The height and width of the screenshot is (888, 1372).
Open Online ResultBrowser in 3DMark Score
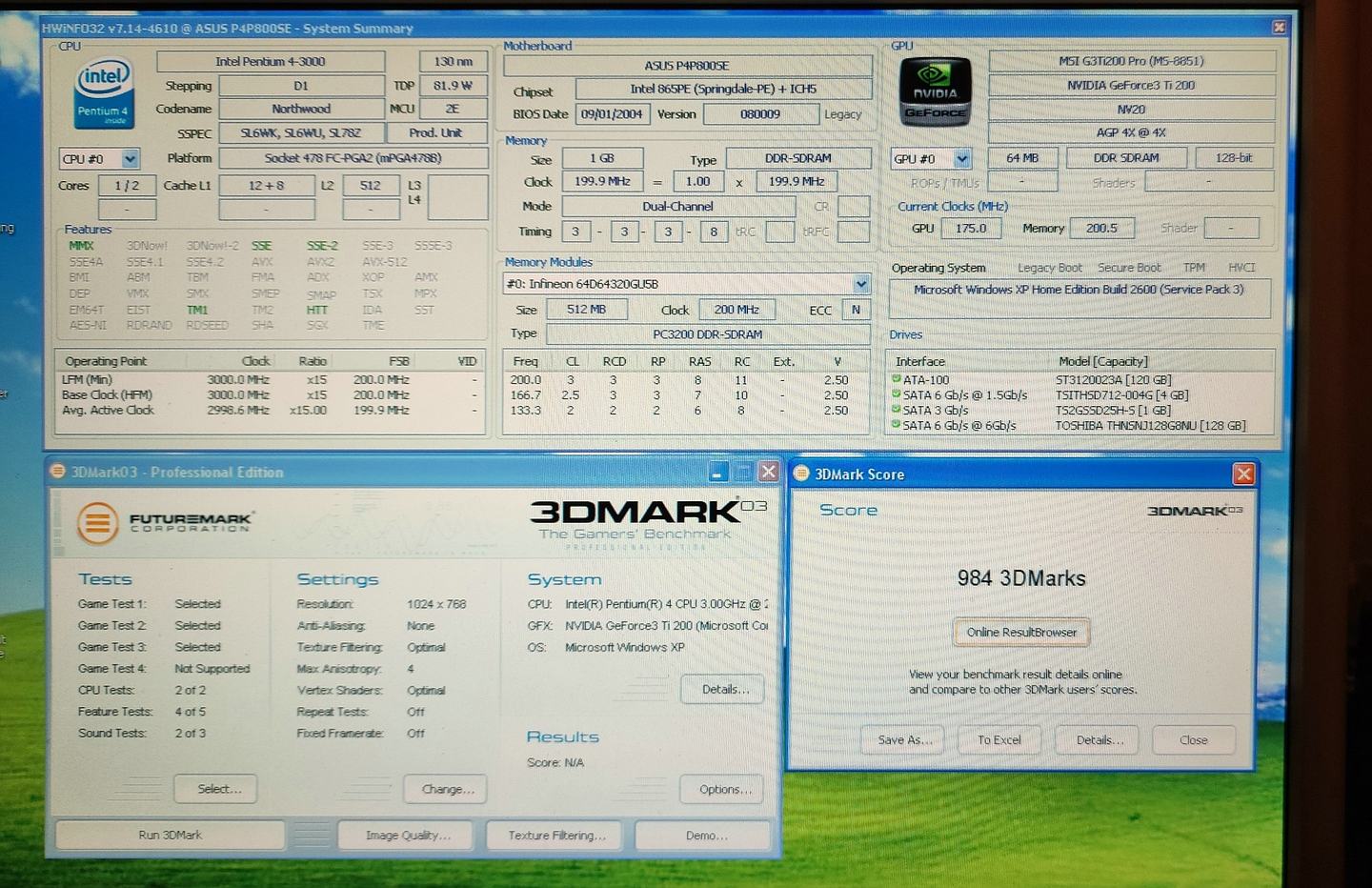(x=1021, y=632)
